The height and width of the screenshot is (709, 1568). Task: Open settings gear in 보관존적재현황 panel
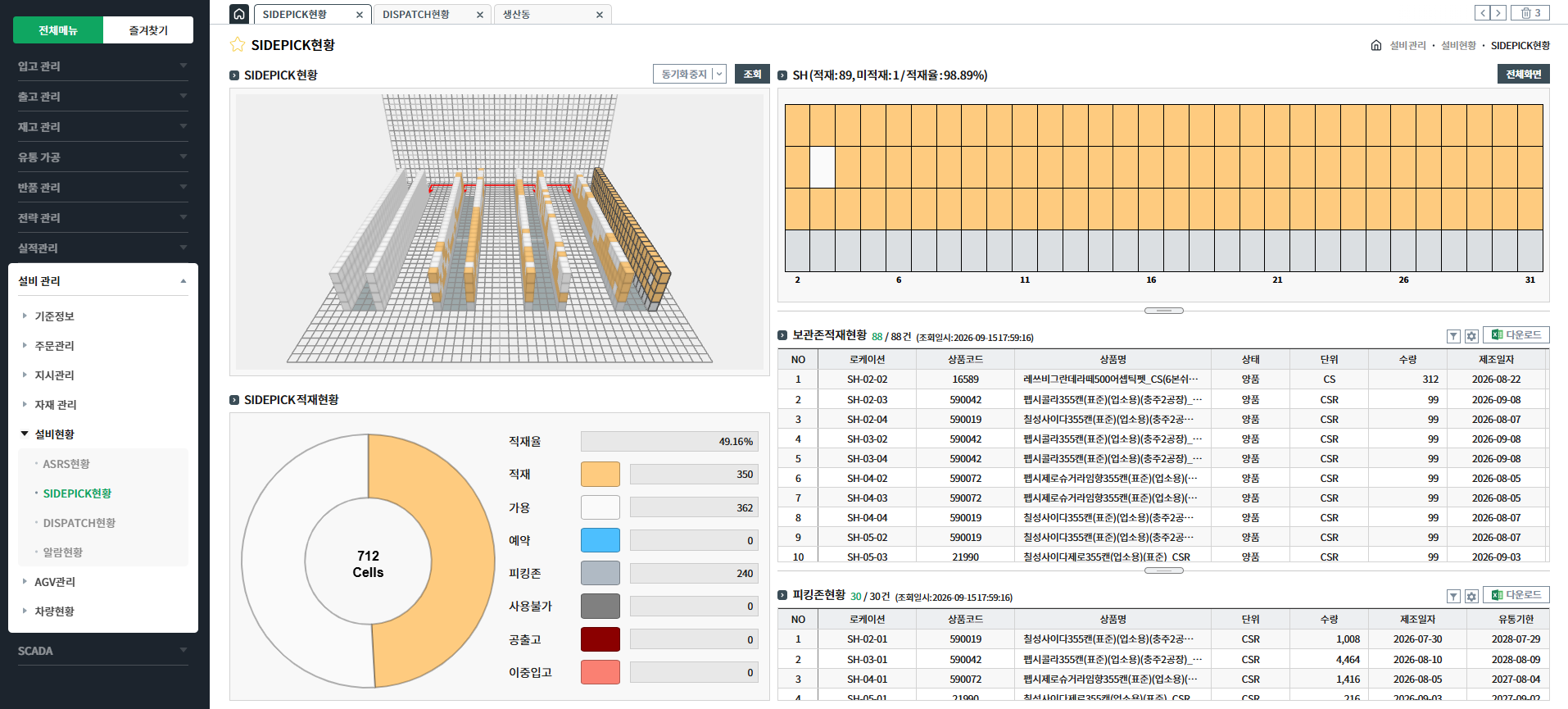tap(1471, 336)
